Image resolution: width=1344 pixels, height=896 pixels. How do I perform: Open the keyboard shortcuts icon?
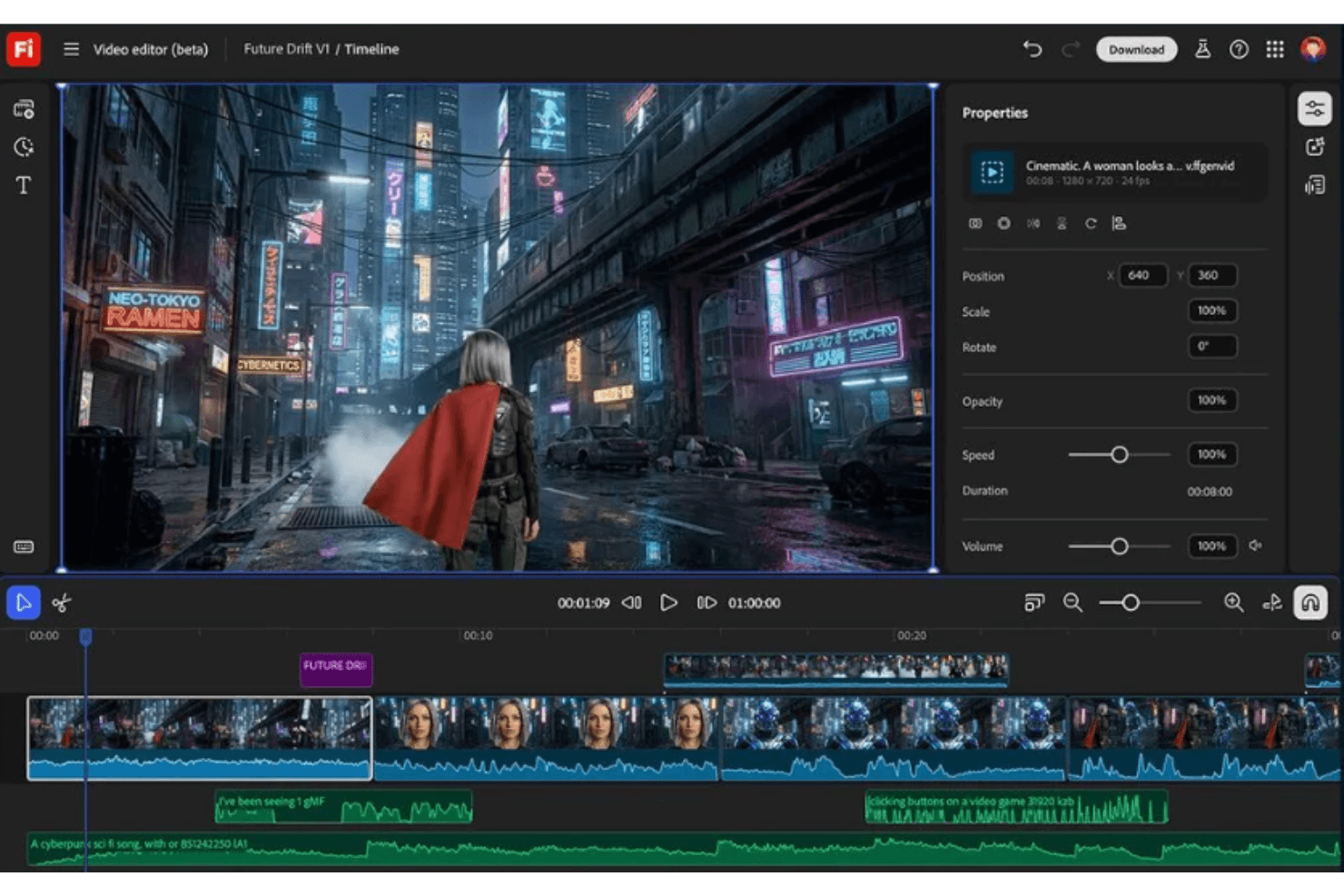24,546
